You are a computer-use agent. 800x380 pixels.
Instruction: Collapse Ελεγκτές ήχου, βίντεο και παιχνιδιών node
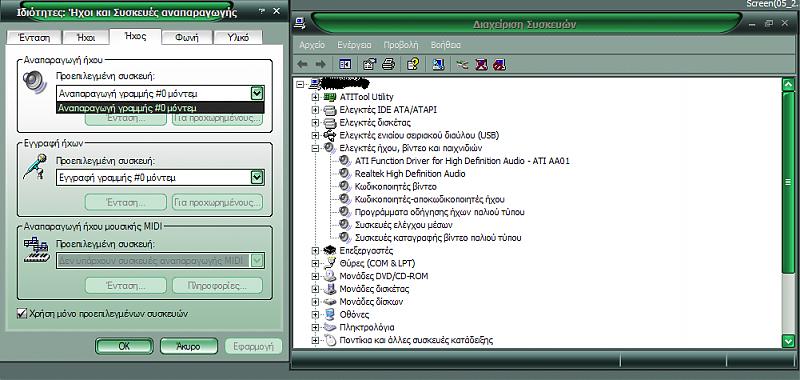click(315, 148)
